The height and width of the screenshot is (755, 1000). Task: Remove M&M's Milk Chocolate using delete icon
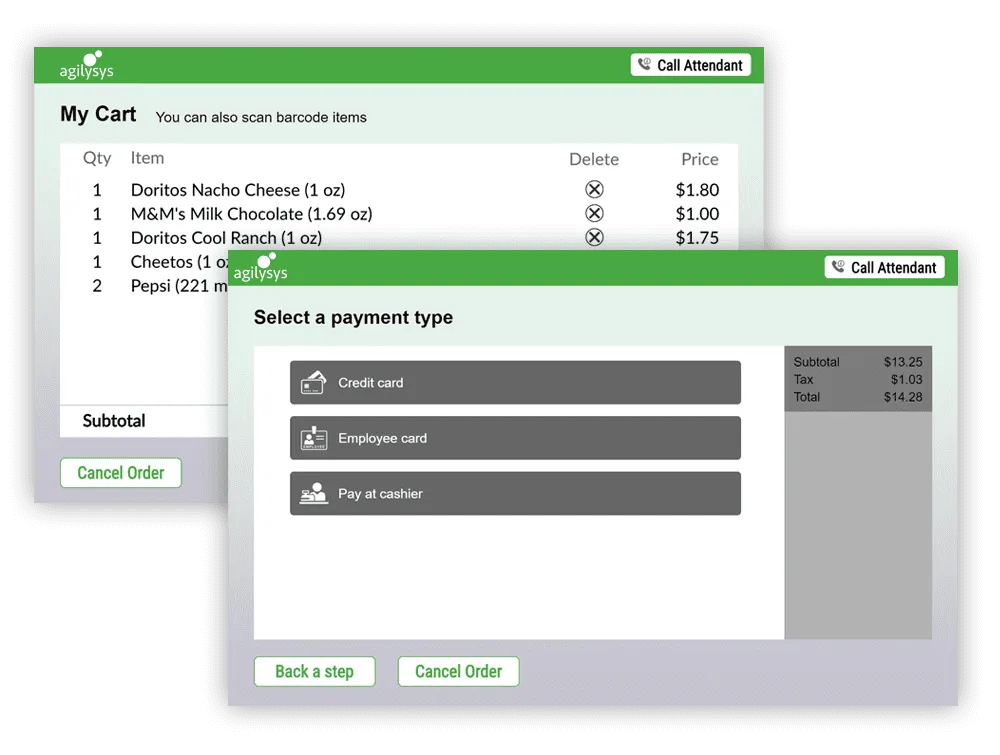coord(594,214)
